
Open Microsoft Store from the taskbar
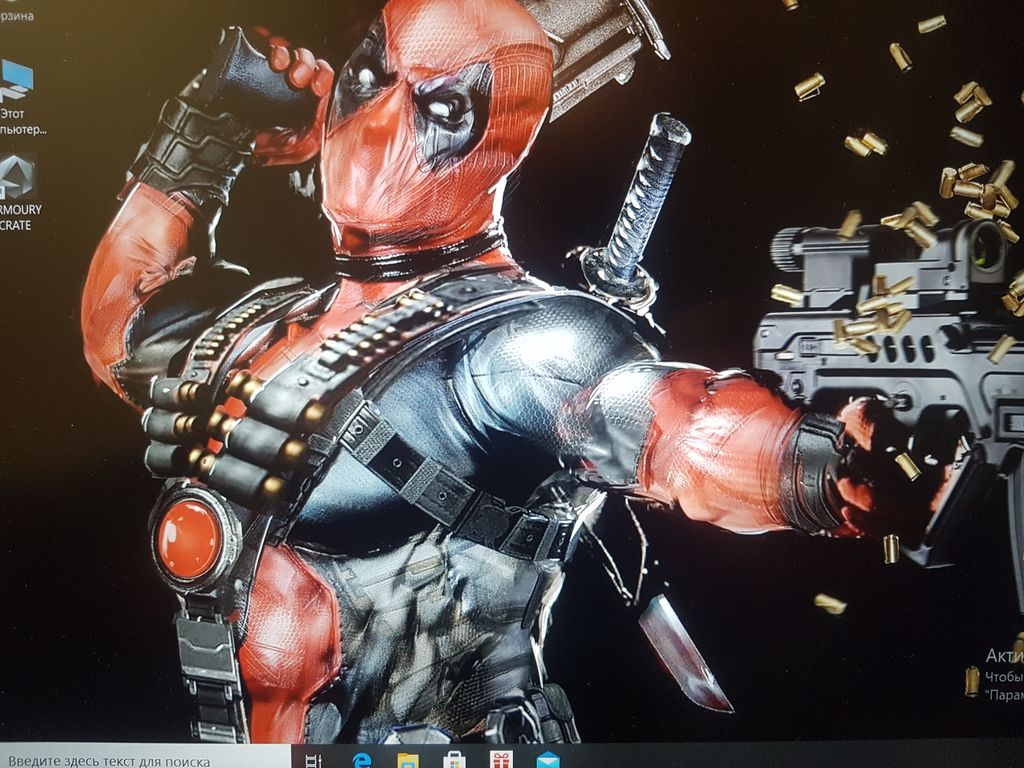454,760
